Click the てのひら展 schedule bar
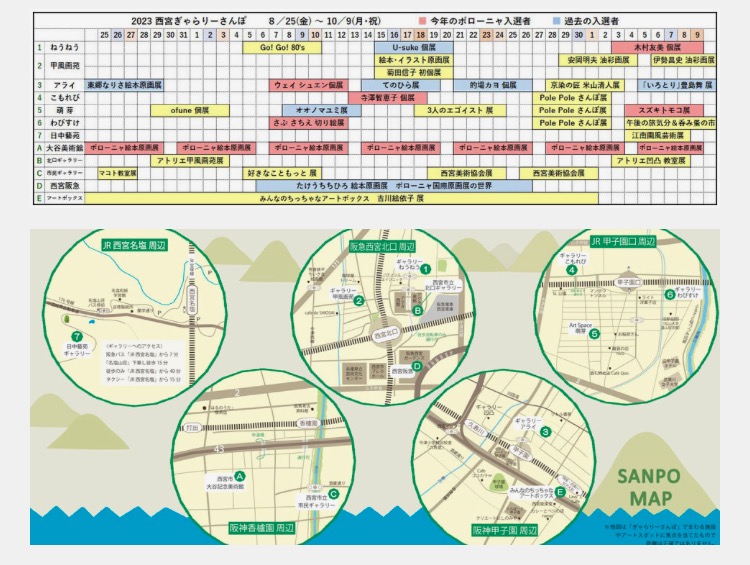 tap(401, 85)
